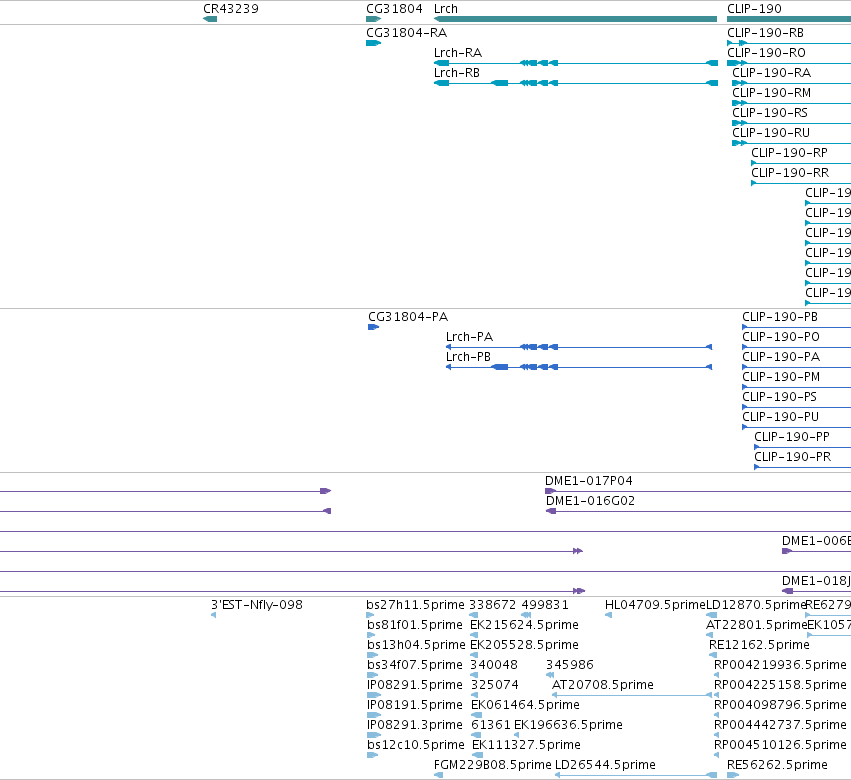Click CLIP-190-PA protein label
851x780 pixels.
[x=781, y=357]
